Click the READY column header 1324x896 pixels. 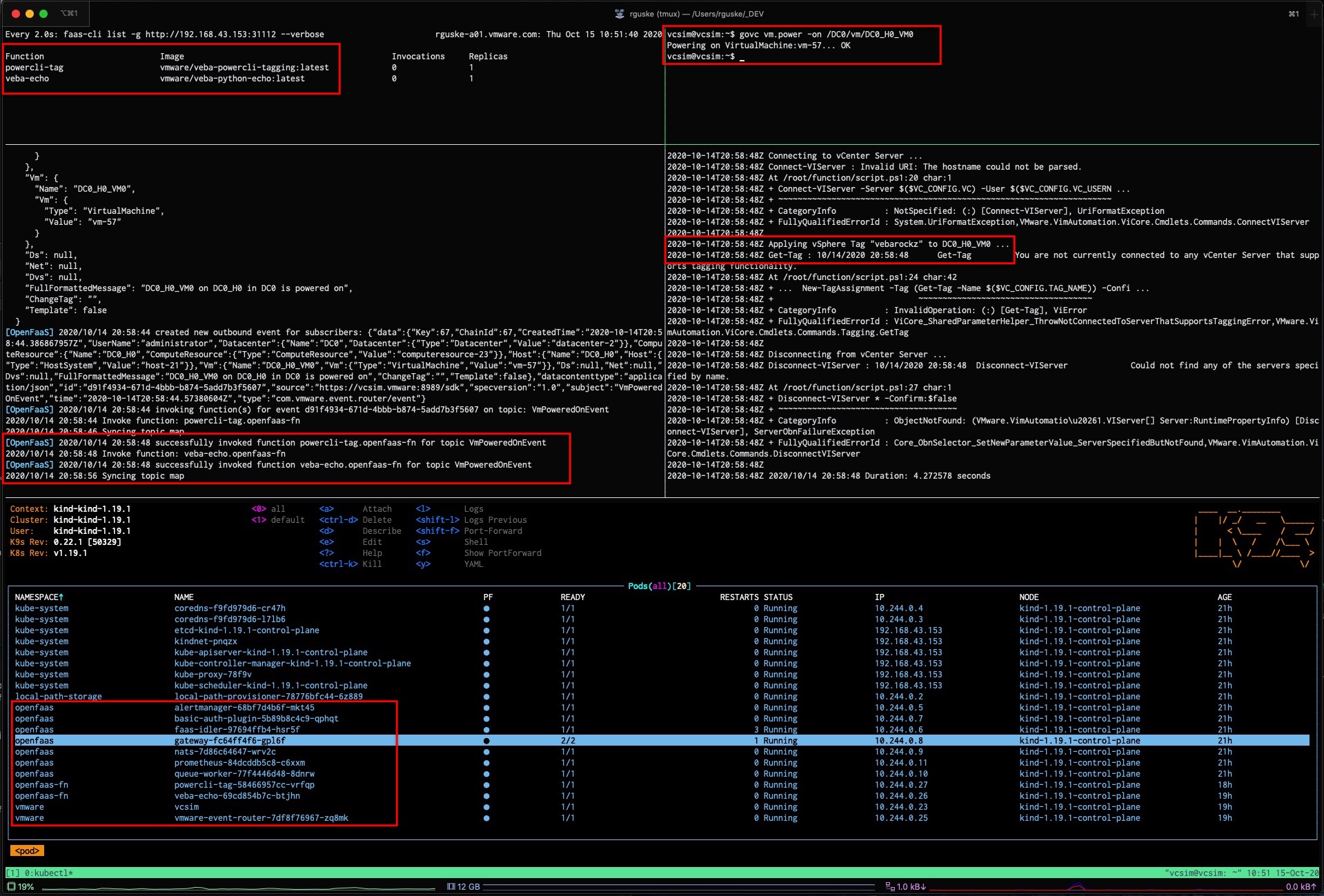(573, 597)
